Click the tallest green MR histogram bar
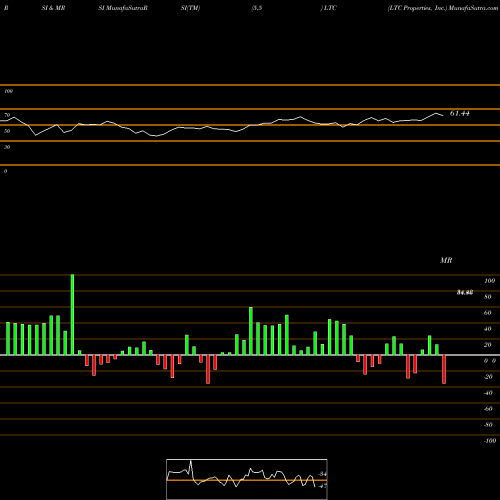 coord(72,315)
